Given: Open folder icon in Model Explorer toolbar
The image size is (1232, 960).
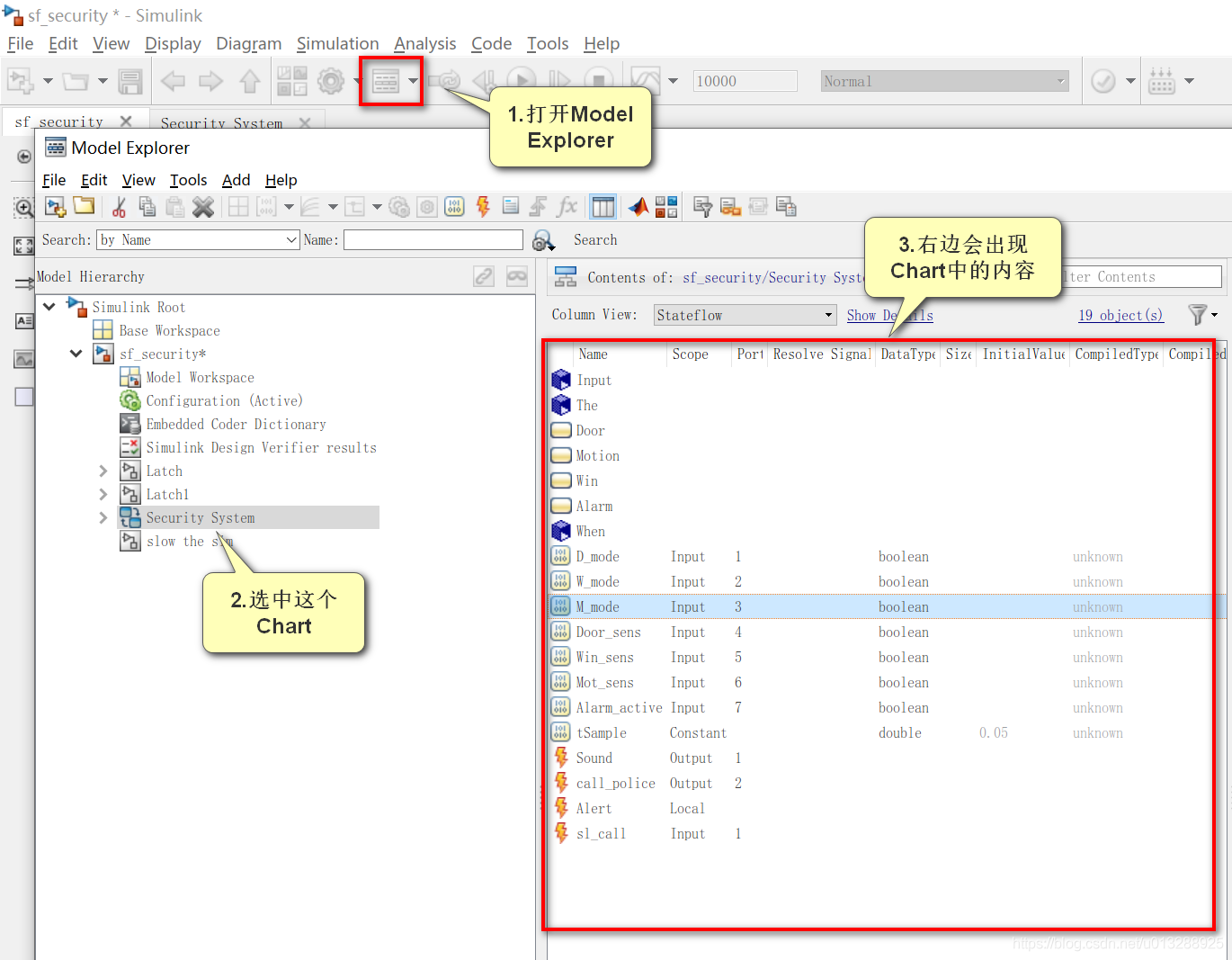Looking at the screenshot, I should coord(85,206).
